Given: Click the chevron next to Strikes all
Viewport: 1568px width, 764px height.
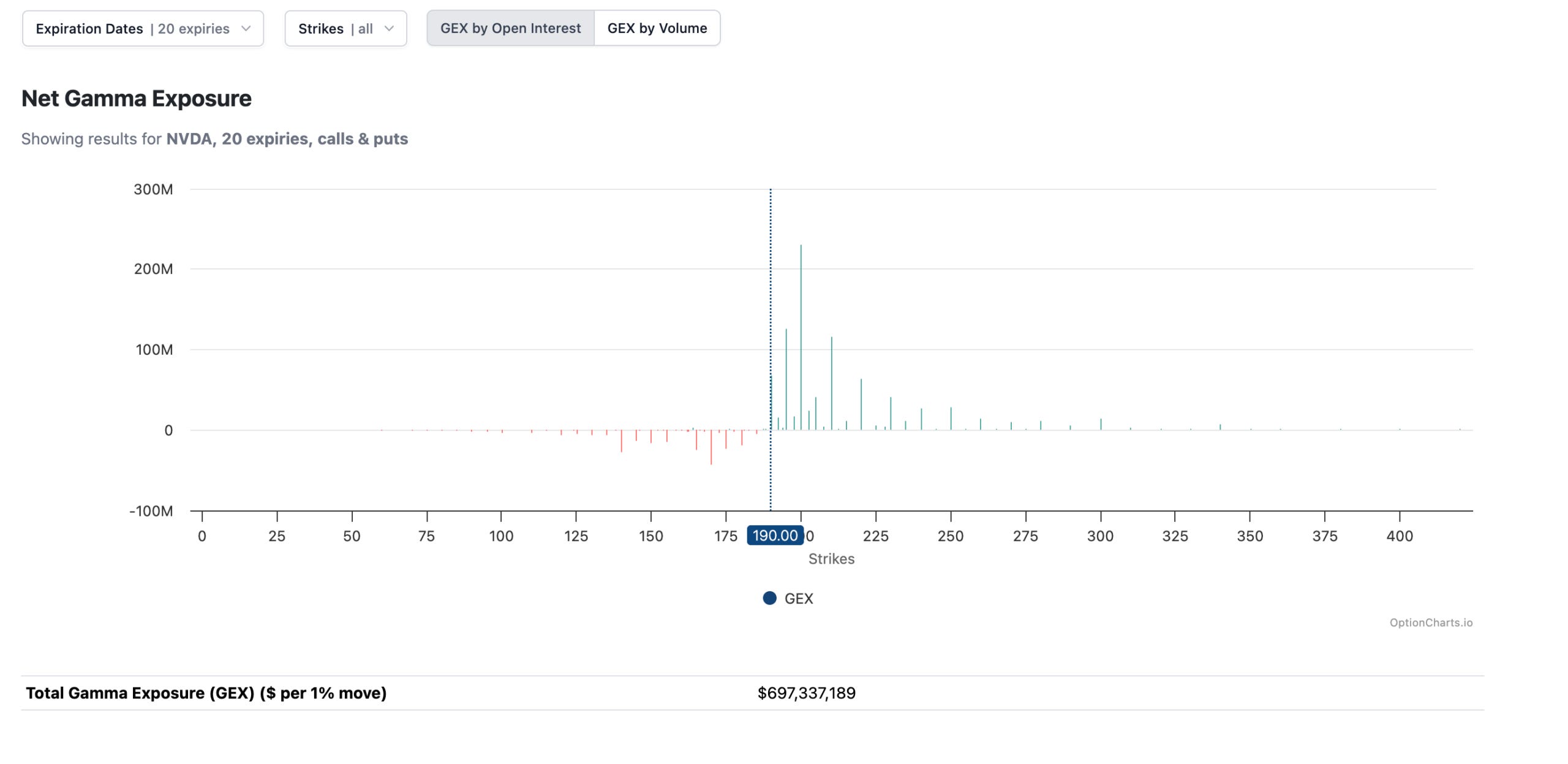Looking at the screenshot, I should (x=389, y=28).
